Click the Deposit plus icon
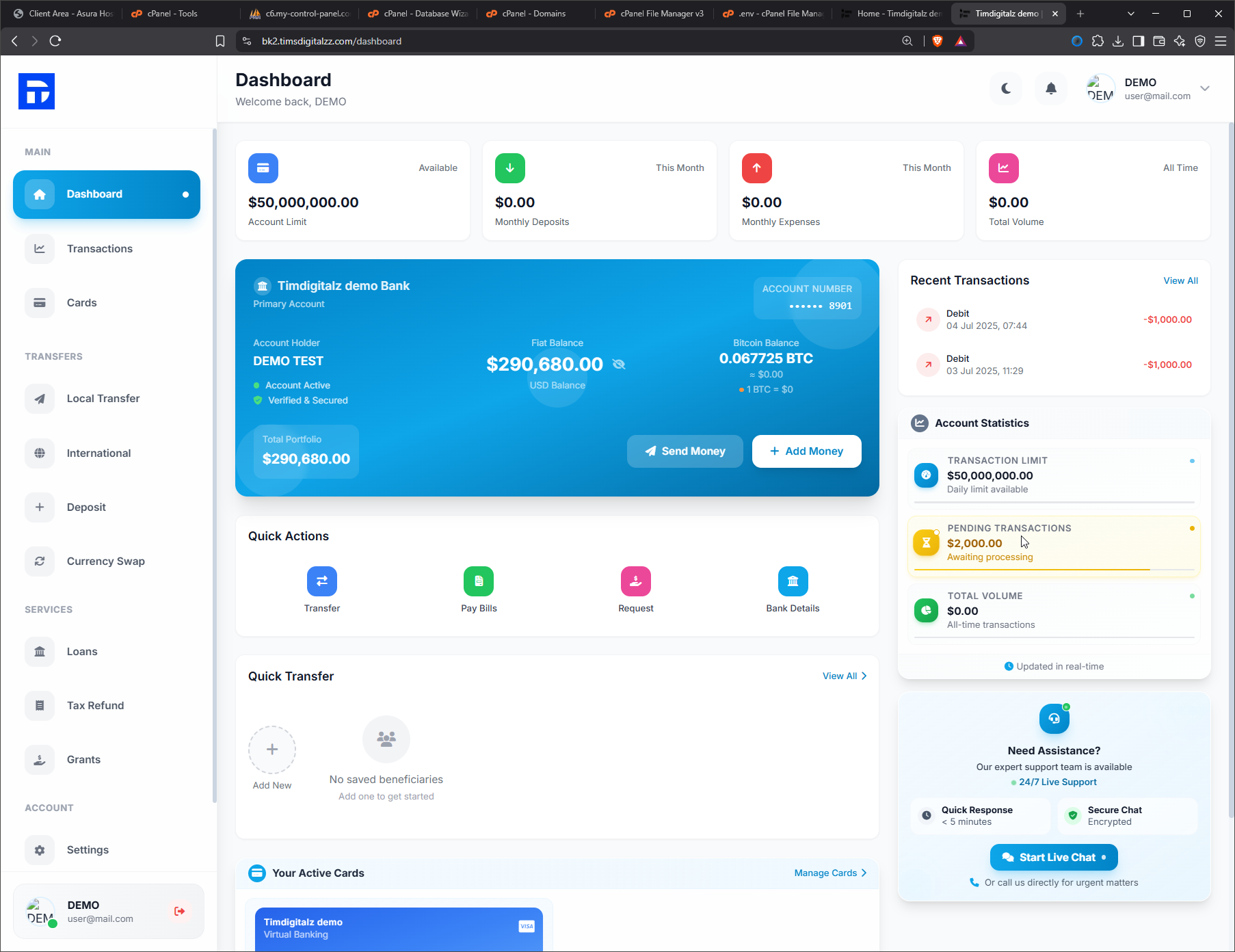The image size is (1235, 952). (40, 507)
